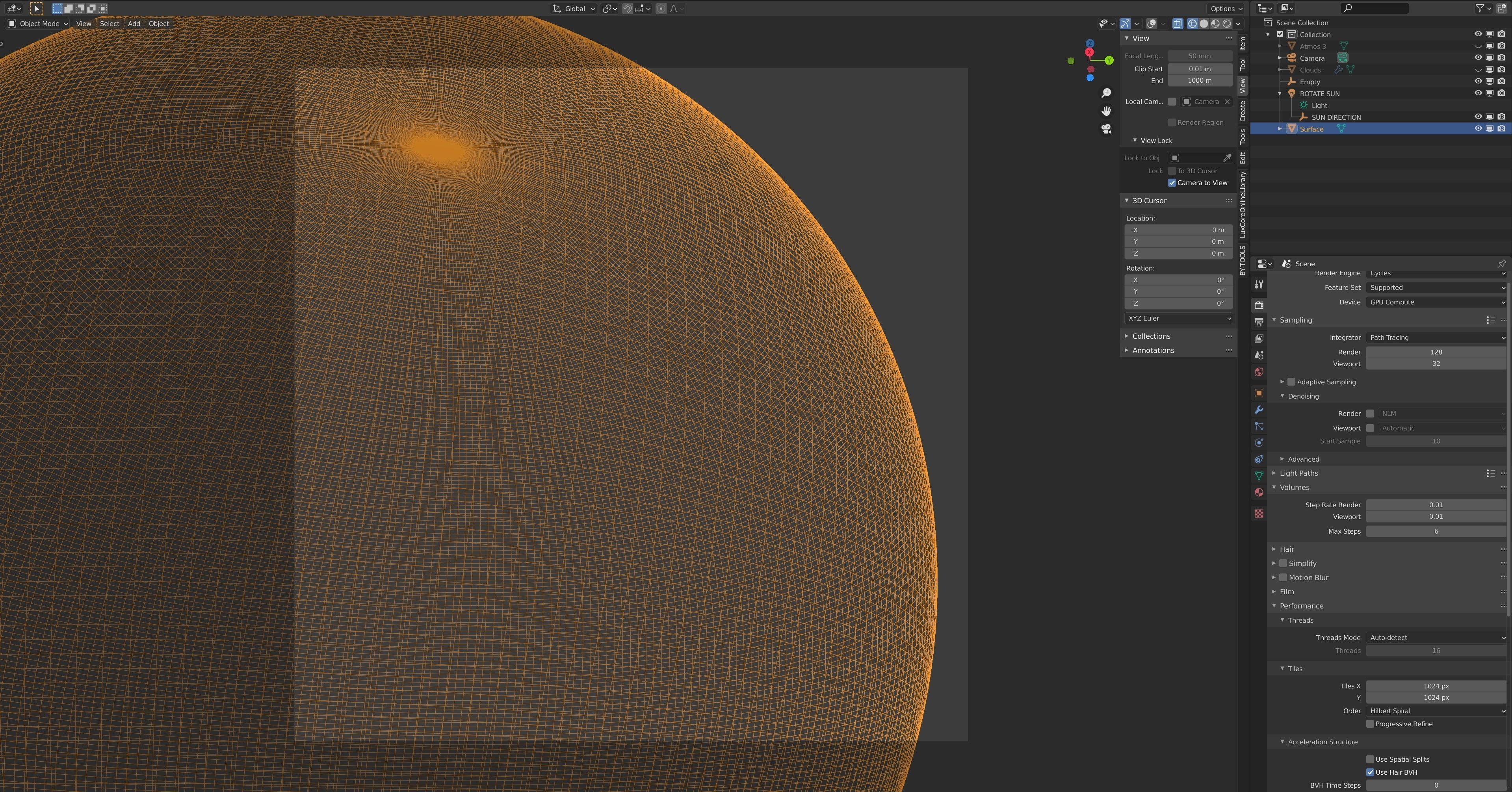
Task: Open the Object Data mesh tab
Action: pyautogui.click(x=1258, y=476)
